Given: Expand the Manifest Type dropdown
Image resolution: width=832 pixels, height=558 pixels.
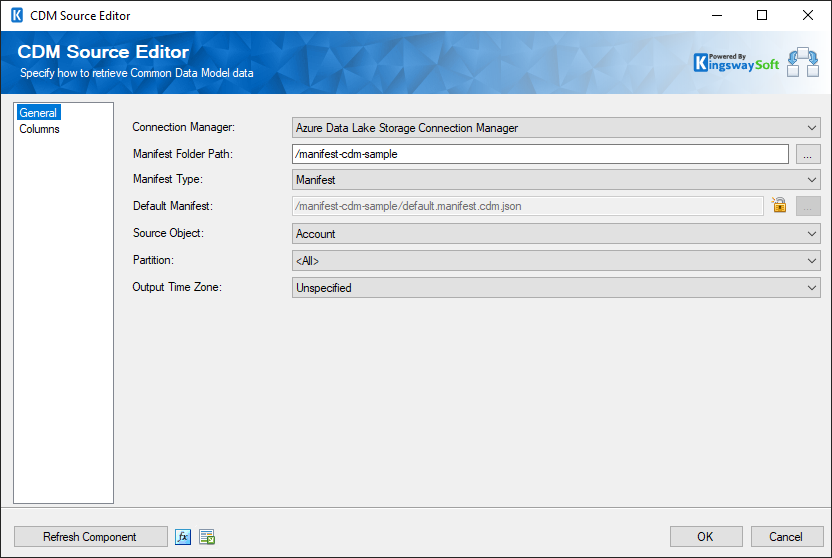Looking at the screenshot, I should coord(556,180).
